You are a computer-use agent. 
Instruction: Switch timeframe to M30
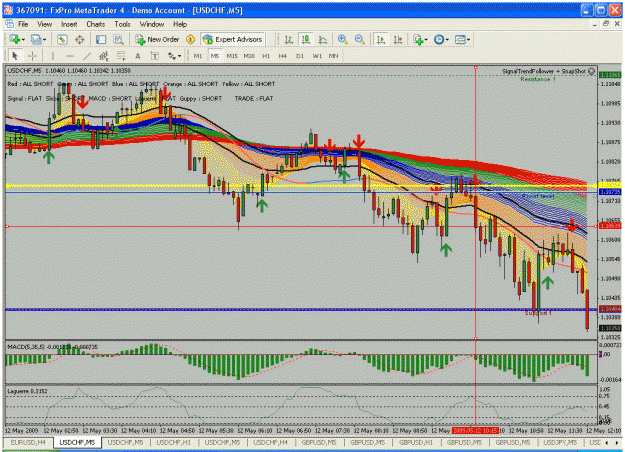(249, 56)
